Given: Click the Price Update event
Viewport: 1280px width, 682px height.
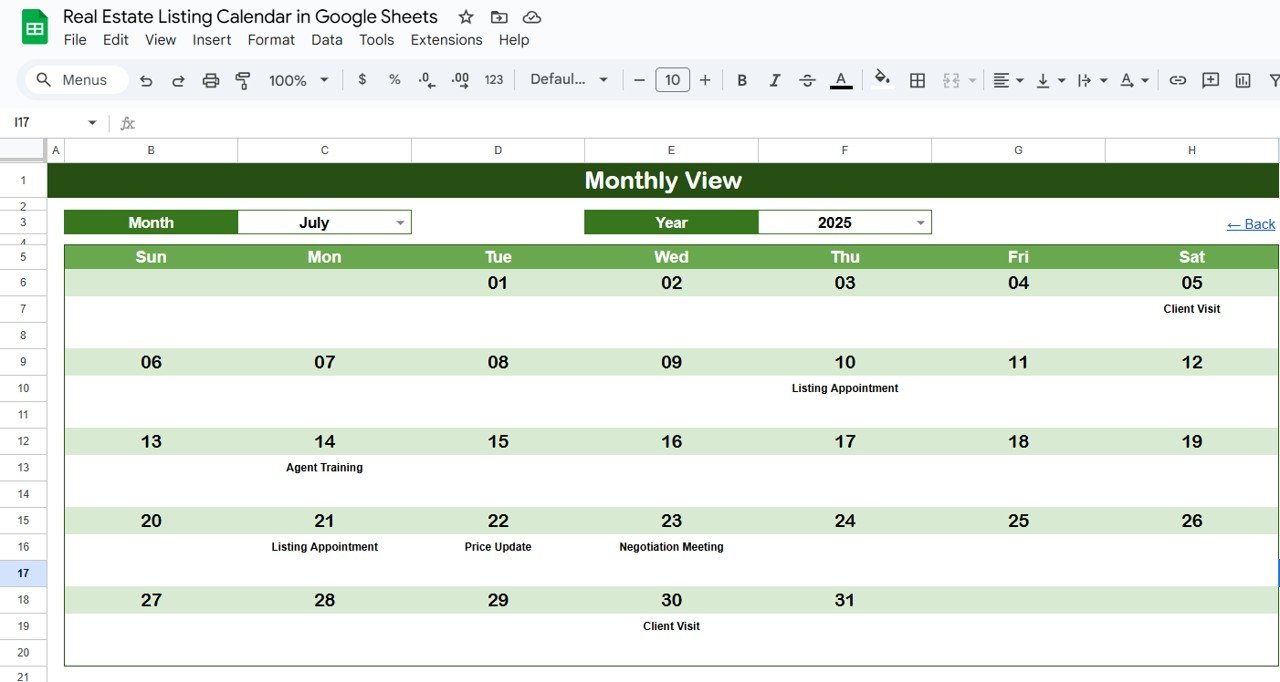Looking at the screenshot, I should 498,547.
